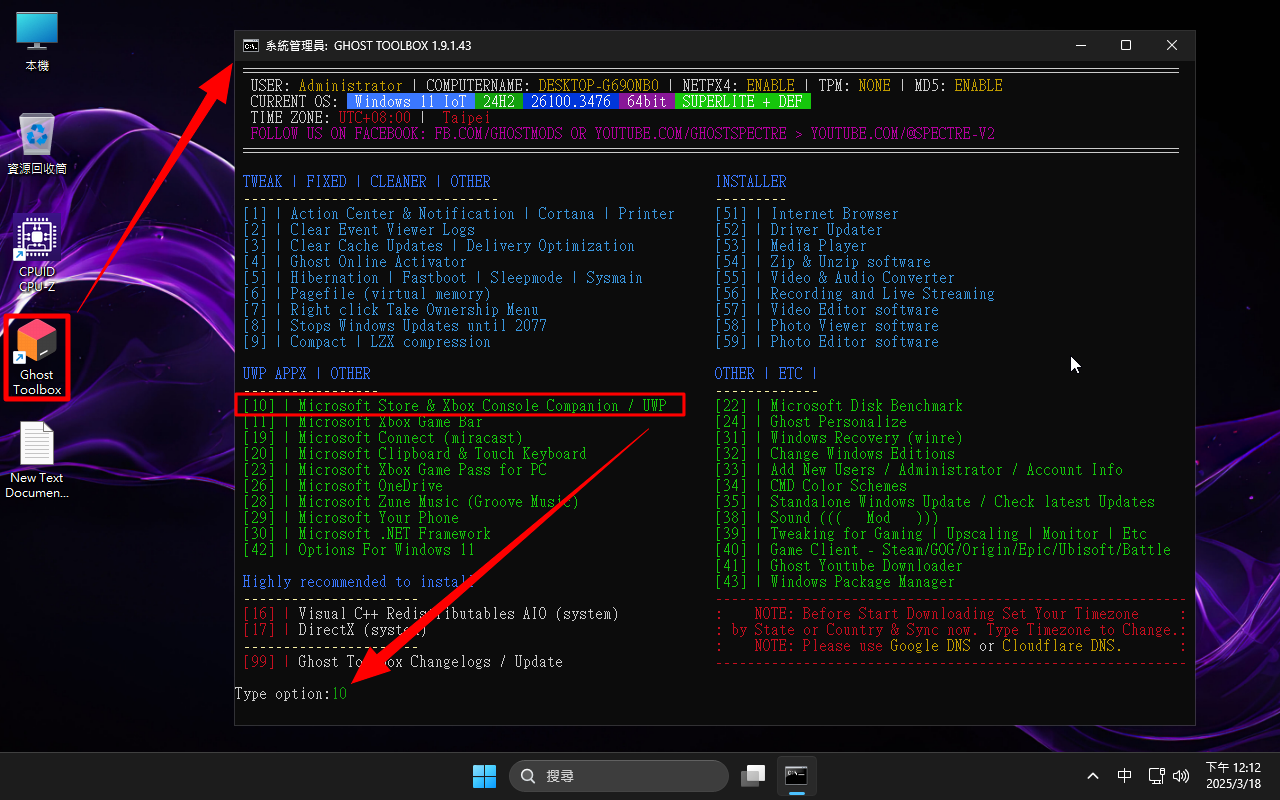Viewport: 1280px width, 800px height.
Task: Click option [8] Stops Windows Updates until 2077
Action: point(395,326)
